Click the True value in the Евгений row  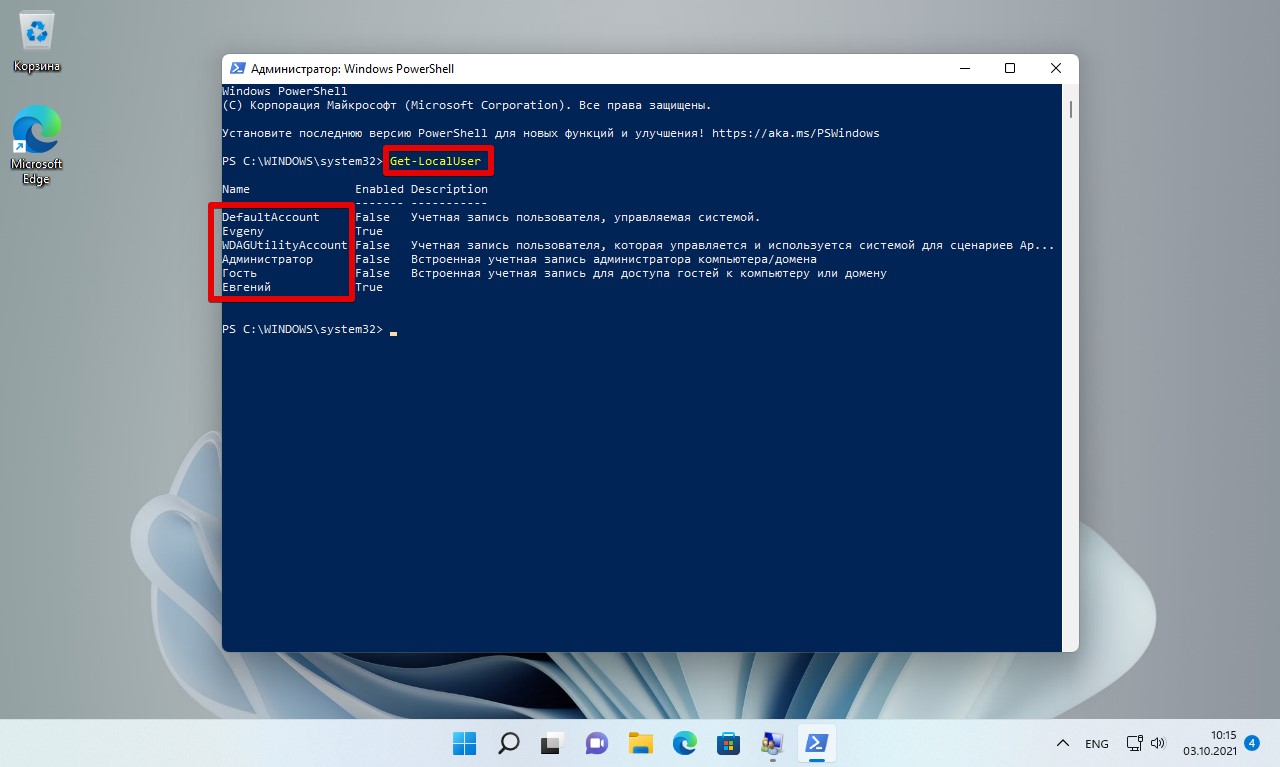tap(369, 287)
